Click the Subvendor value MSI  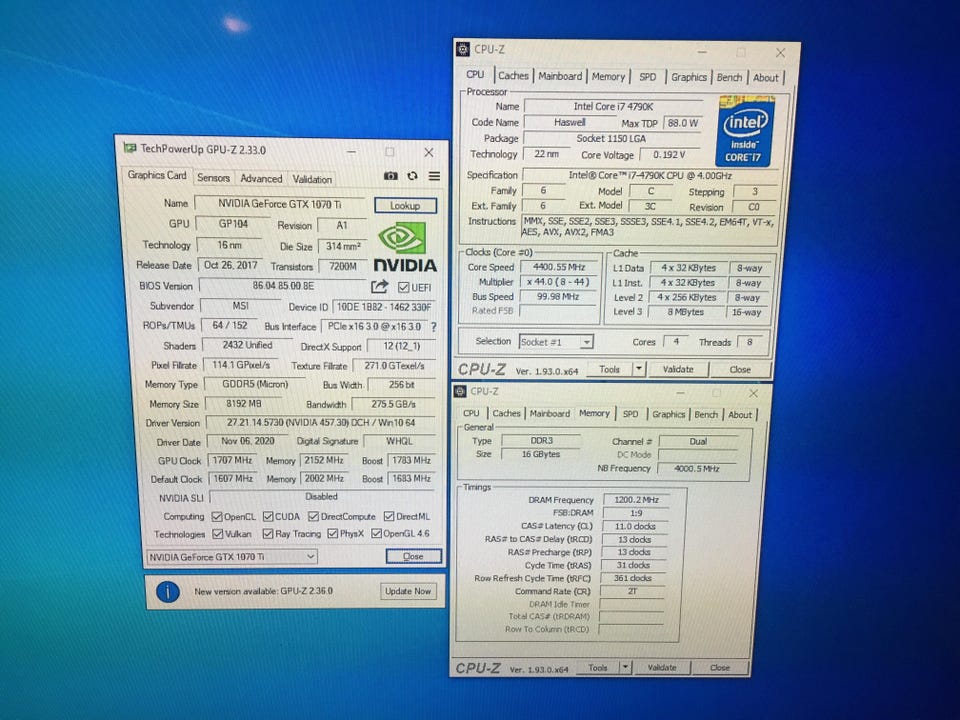click(241, 305)
